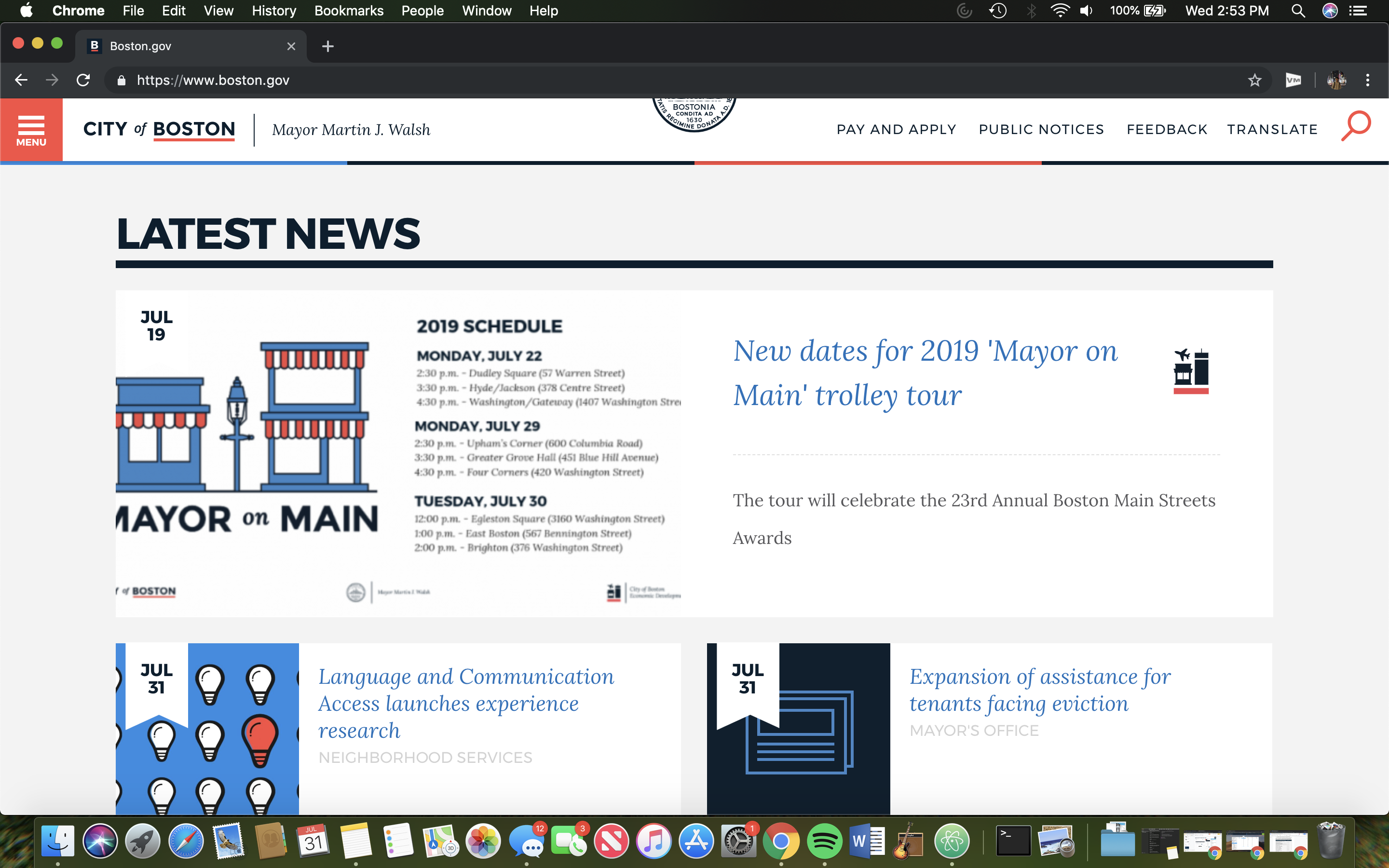Click the red search magnifier icon

(x=1356, y=126)
